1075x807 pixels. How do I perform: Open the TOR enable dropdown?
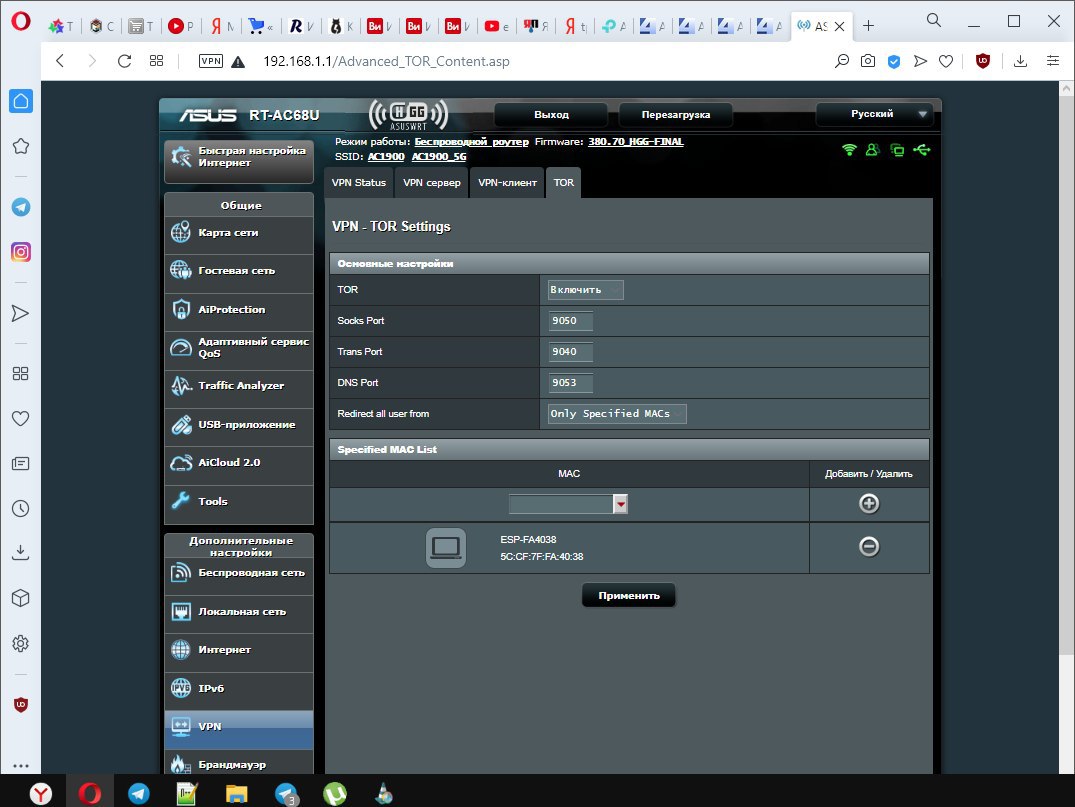(x=585, y=290)
